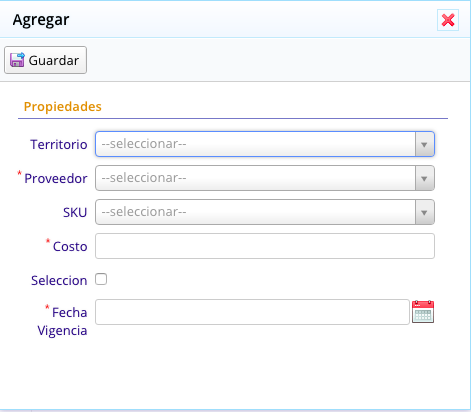Click the Guardar button text

[x=54, y=60]
